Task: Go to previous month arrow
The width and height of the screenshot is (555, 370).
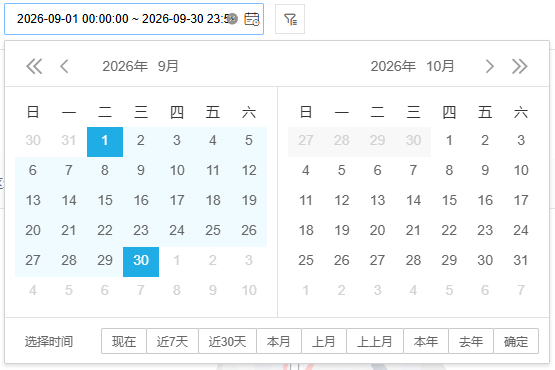Action: [x=64, y=66]
